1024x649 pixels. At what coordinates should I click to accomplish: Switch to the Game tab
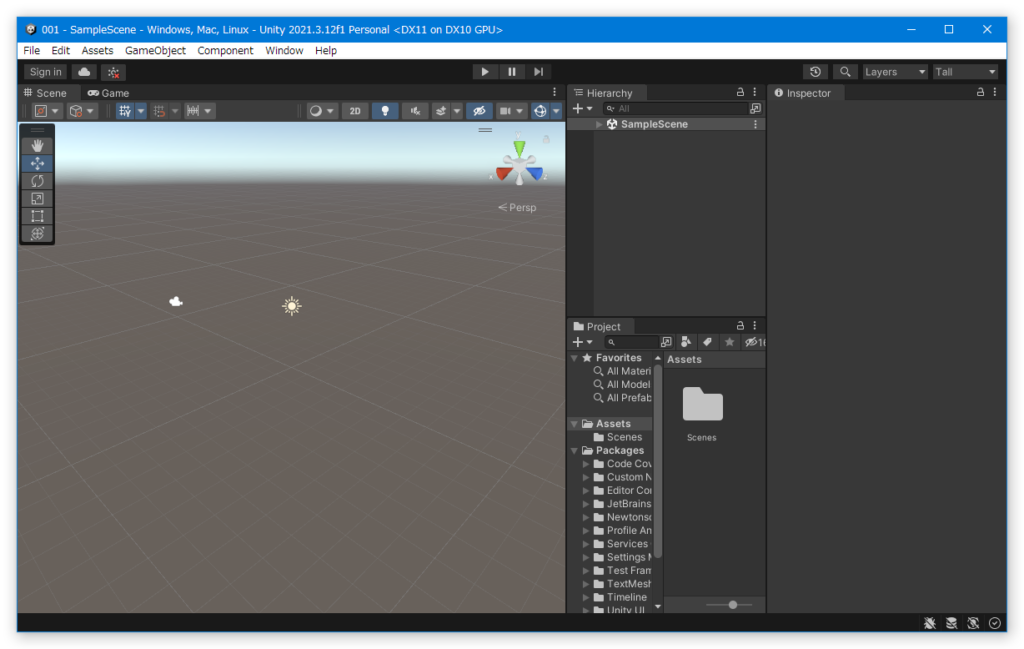109,93
